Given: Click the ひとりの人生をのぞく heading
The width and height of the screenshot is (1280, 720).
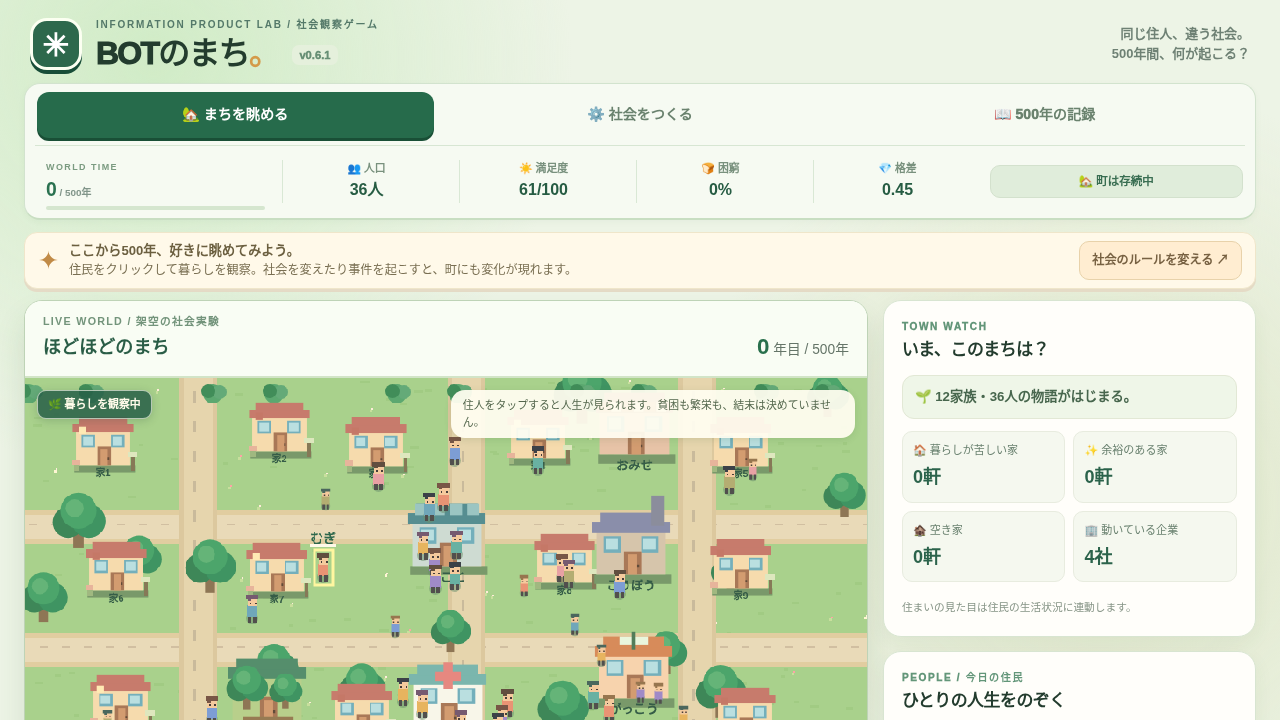Looking at the screenshot, I should 984,699.
